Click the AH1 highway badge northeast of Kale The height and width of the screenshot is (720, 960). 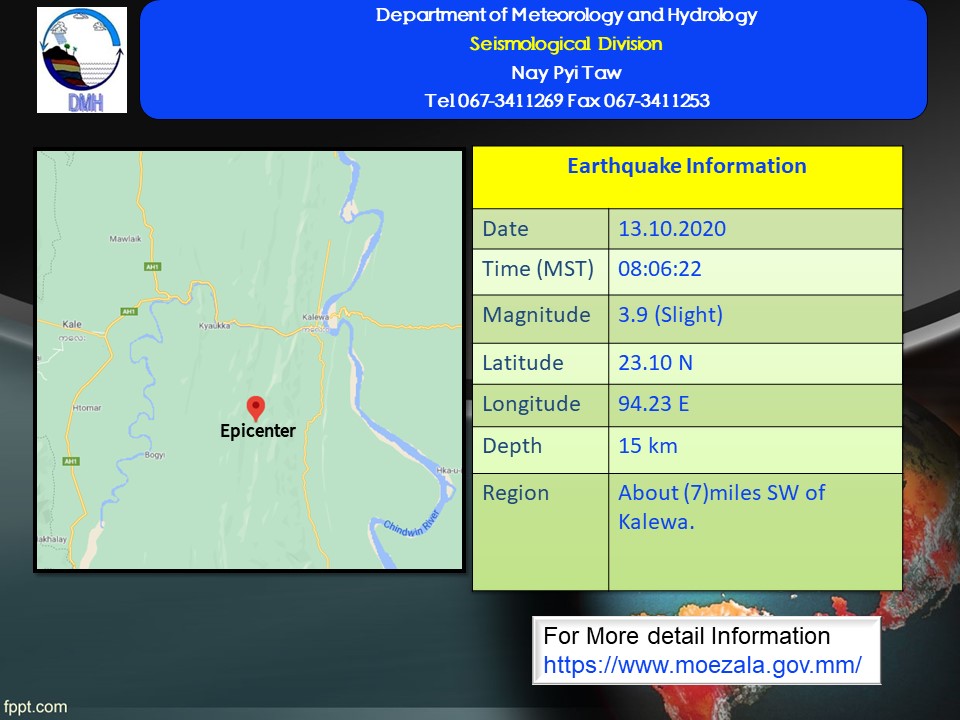pyautogui.click(x=128, y=312)
